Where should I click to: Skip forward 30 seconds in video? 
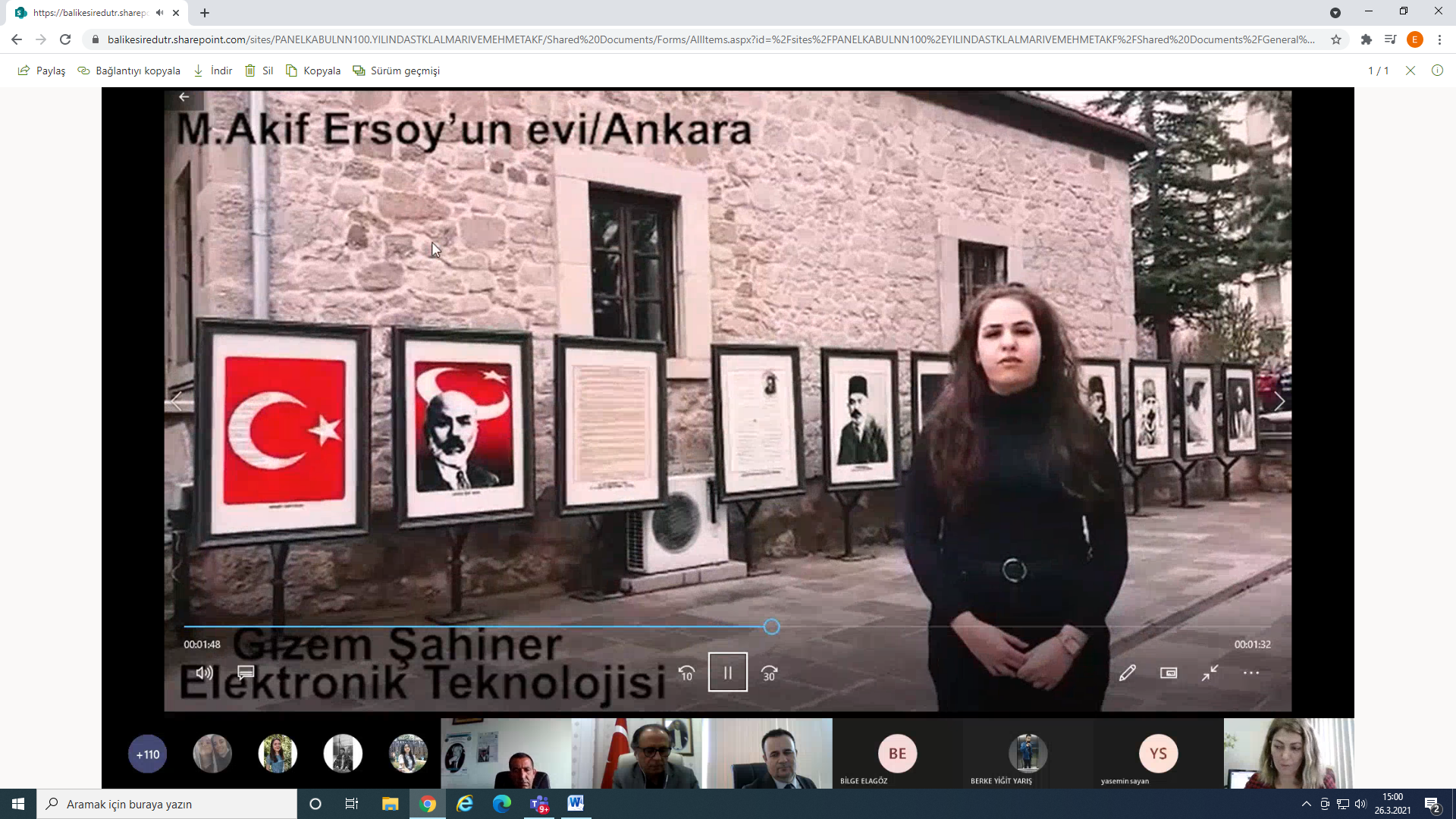[769, 673]
